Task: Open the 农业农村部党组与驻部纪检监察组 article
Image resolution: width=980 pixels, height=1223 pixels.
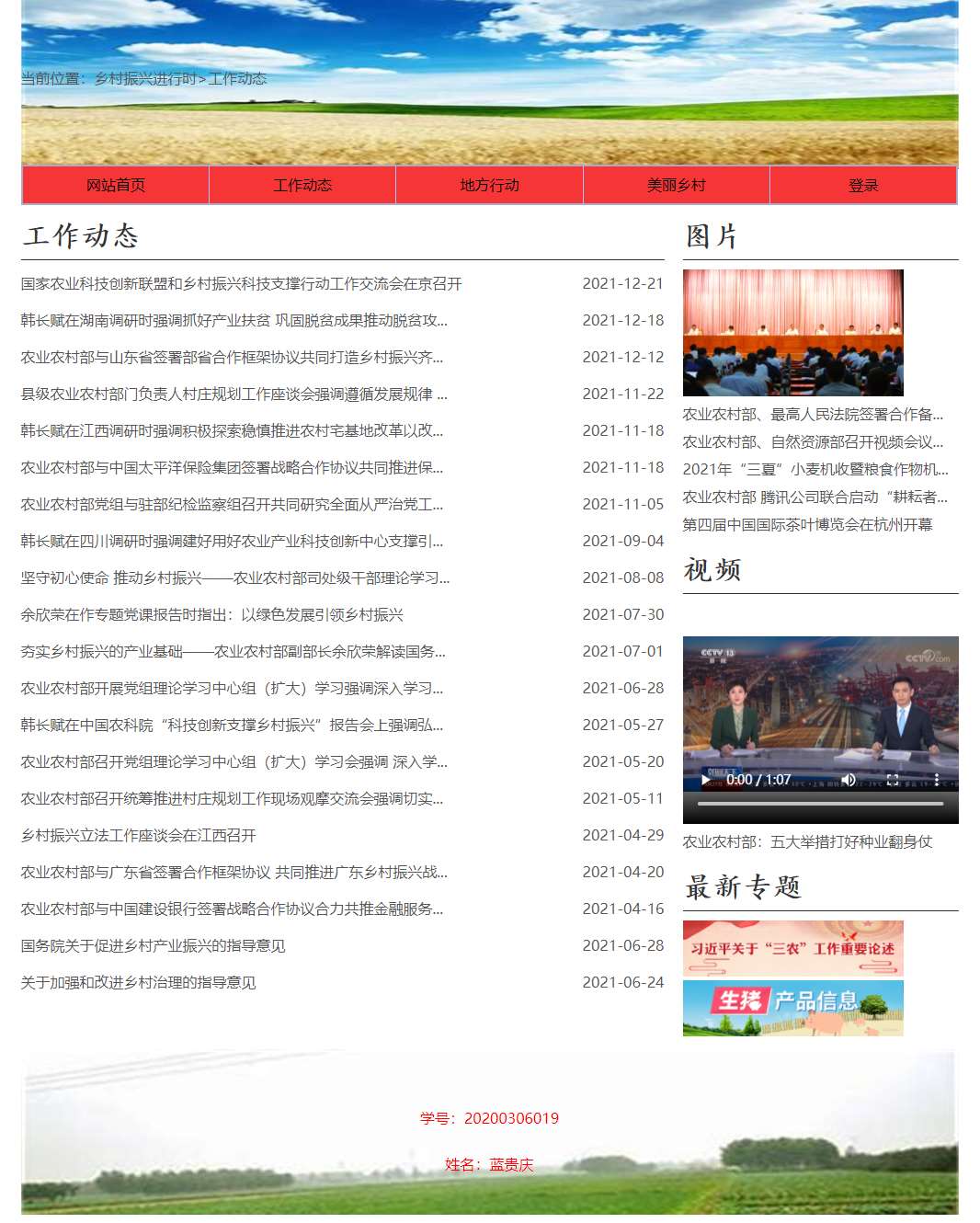Action: pyautogui.click(x=232, y=505)
